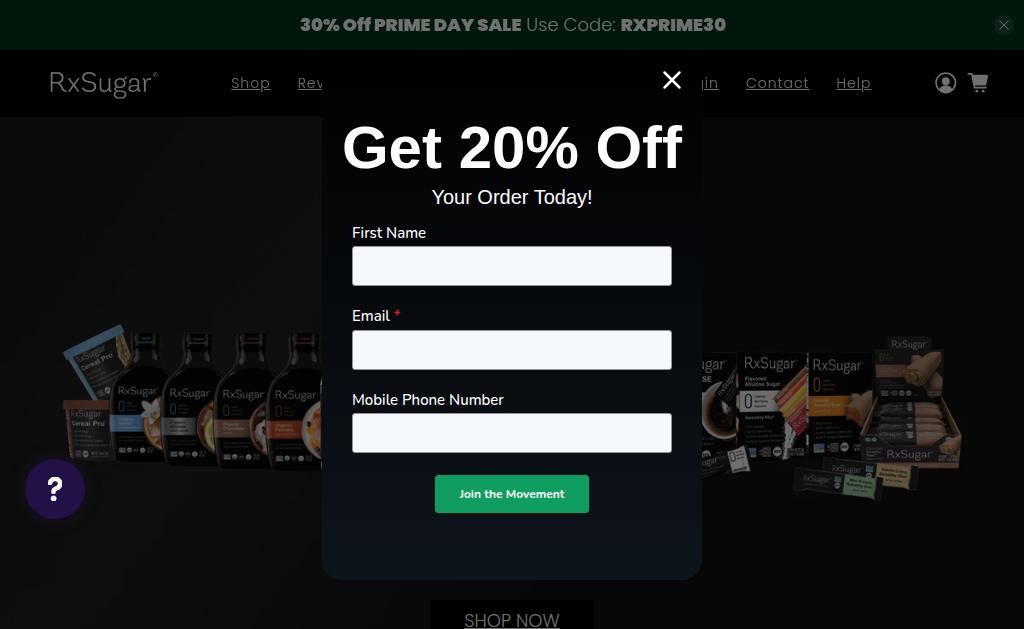Click the partially hidden Login link
Image resolution: width=1024 pixels, height=629 pixels.
tap(711, 83)
